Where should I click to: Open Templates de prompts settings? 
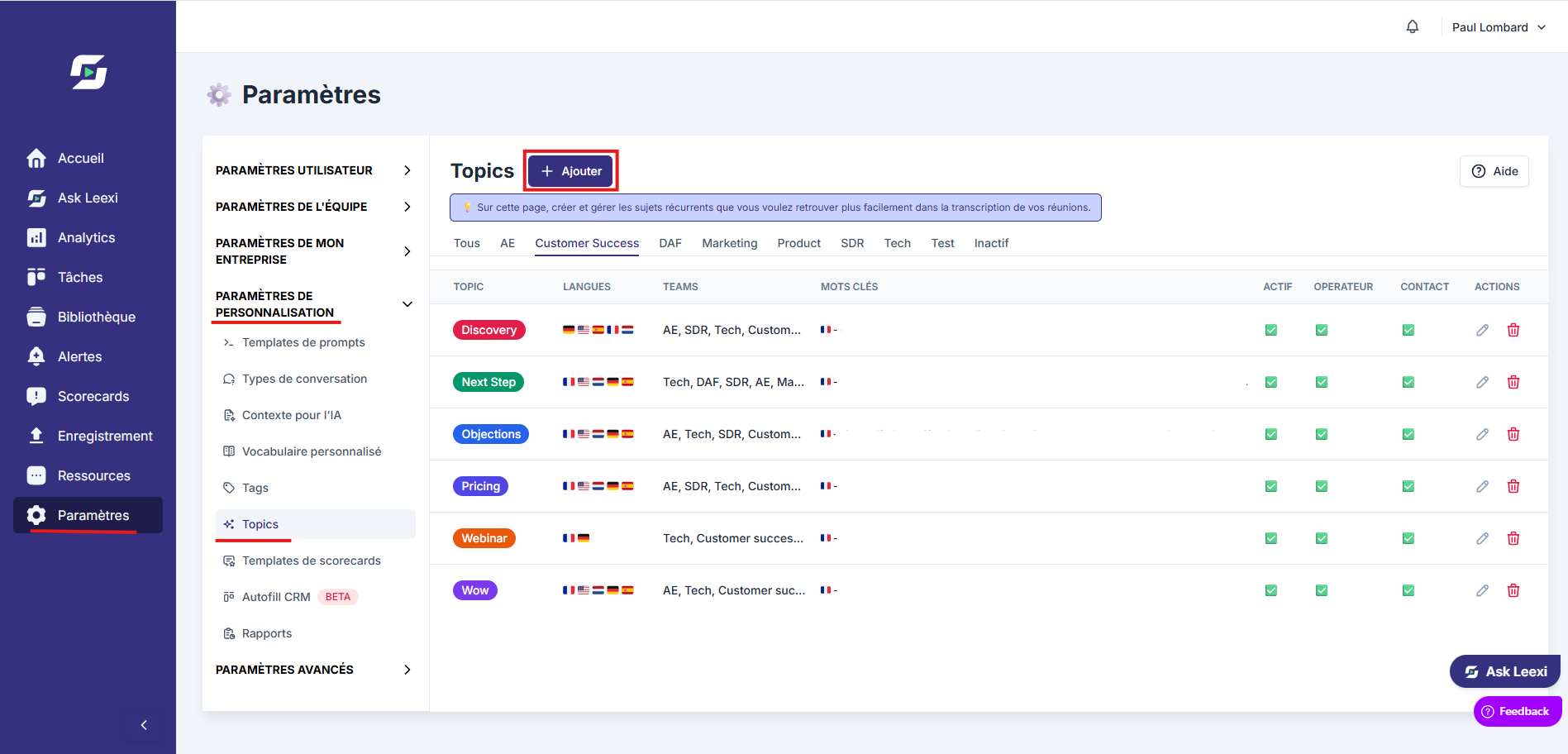pyautogui.click(x=315, y=342)
